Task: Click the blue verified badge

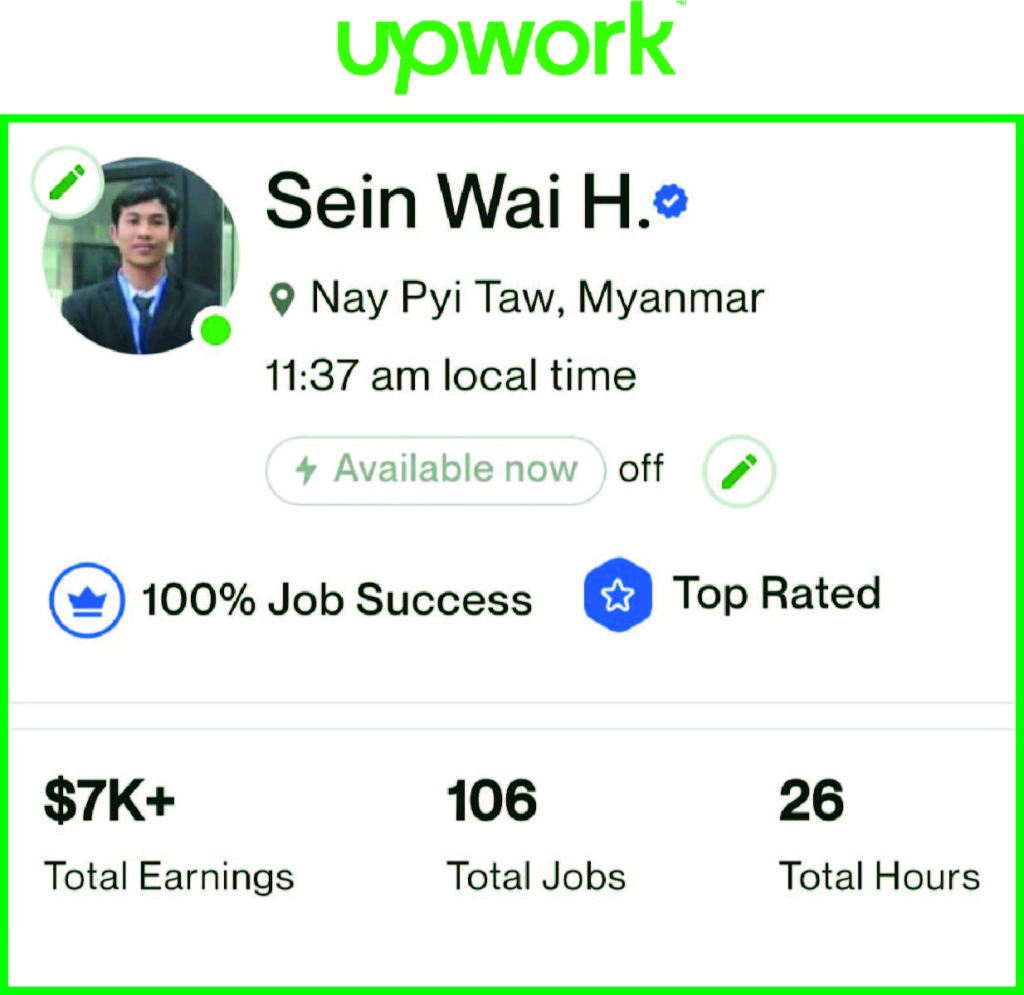Action: point(671,201)
